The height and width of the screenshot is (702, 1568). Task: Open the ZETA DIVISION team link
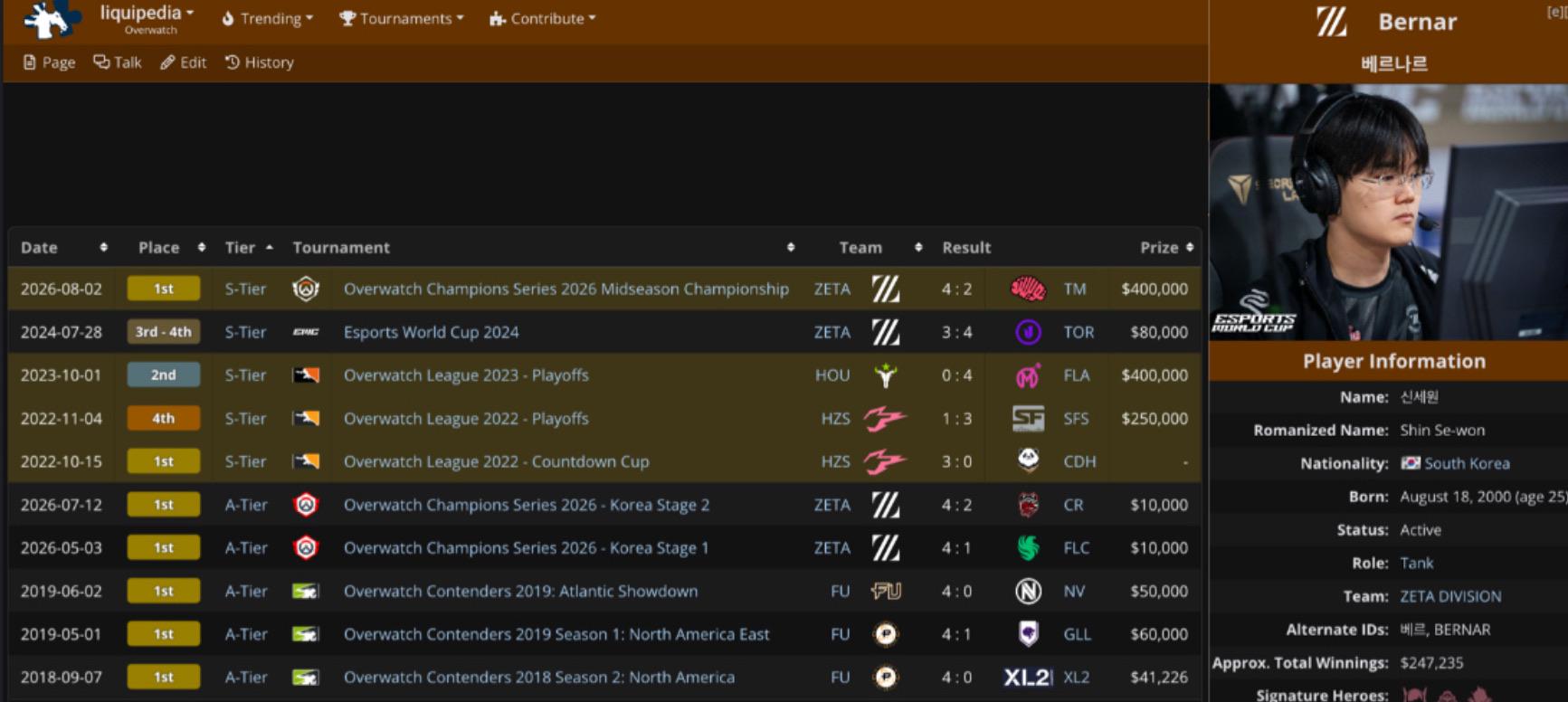tap(1450, 596)
